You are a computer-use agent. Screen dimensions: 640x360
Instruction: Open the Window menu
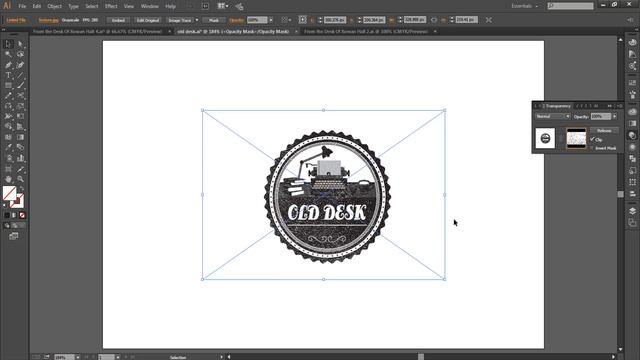click(x=149, y=6)
